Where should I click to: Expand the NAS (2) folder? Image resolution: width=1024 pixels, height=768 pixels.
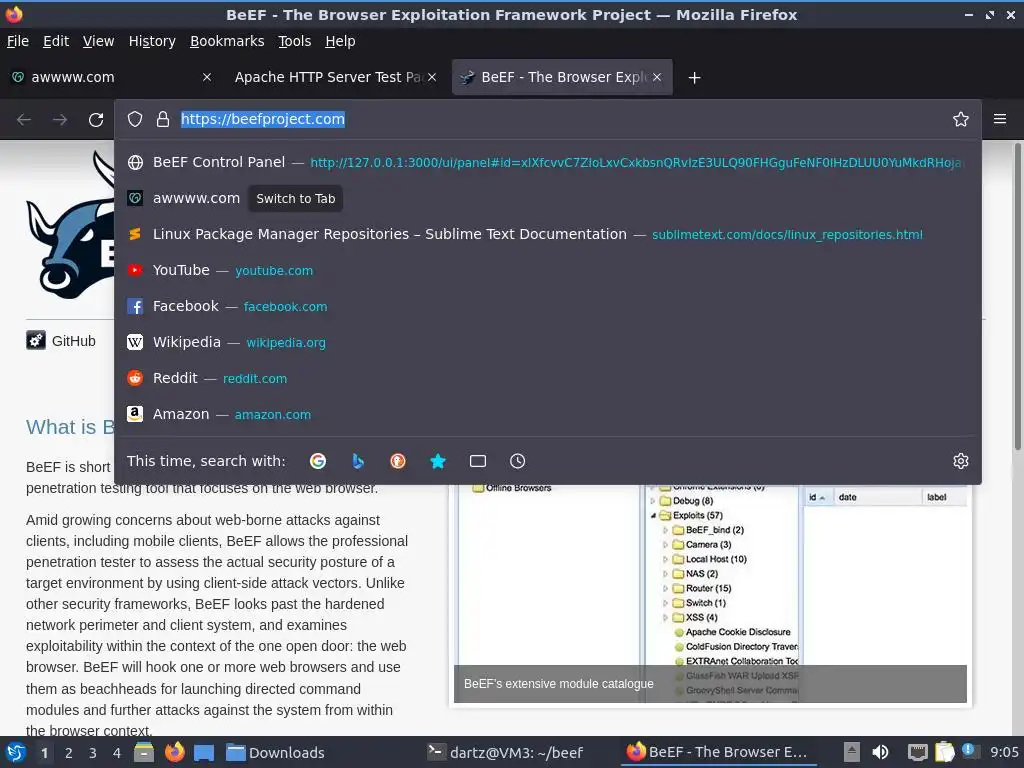[x=665, y=574]
